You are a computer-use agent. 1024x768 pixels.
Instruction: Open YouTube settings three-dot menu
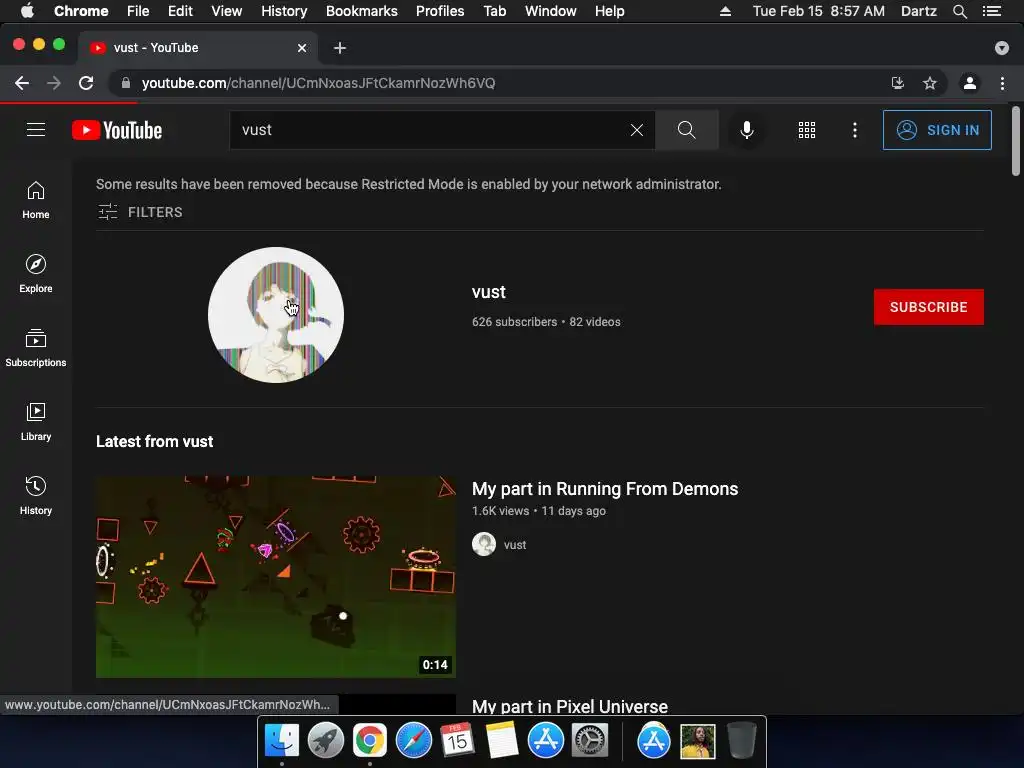tap(854, 130)
